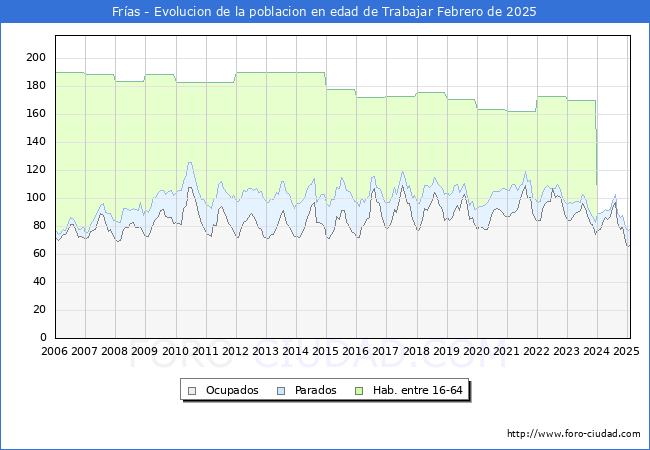Click the 2019 x-axis year label
The height and width of the screenshot is (450, 650).
click(446, 351)
